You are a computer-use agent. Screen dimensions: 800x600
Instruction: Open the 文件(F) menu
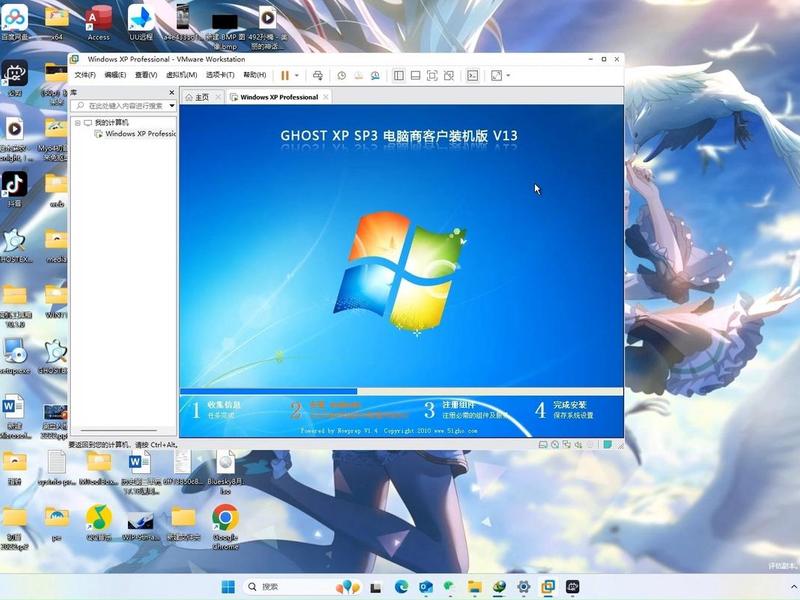pyautogui.click(x=85, y=75)
